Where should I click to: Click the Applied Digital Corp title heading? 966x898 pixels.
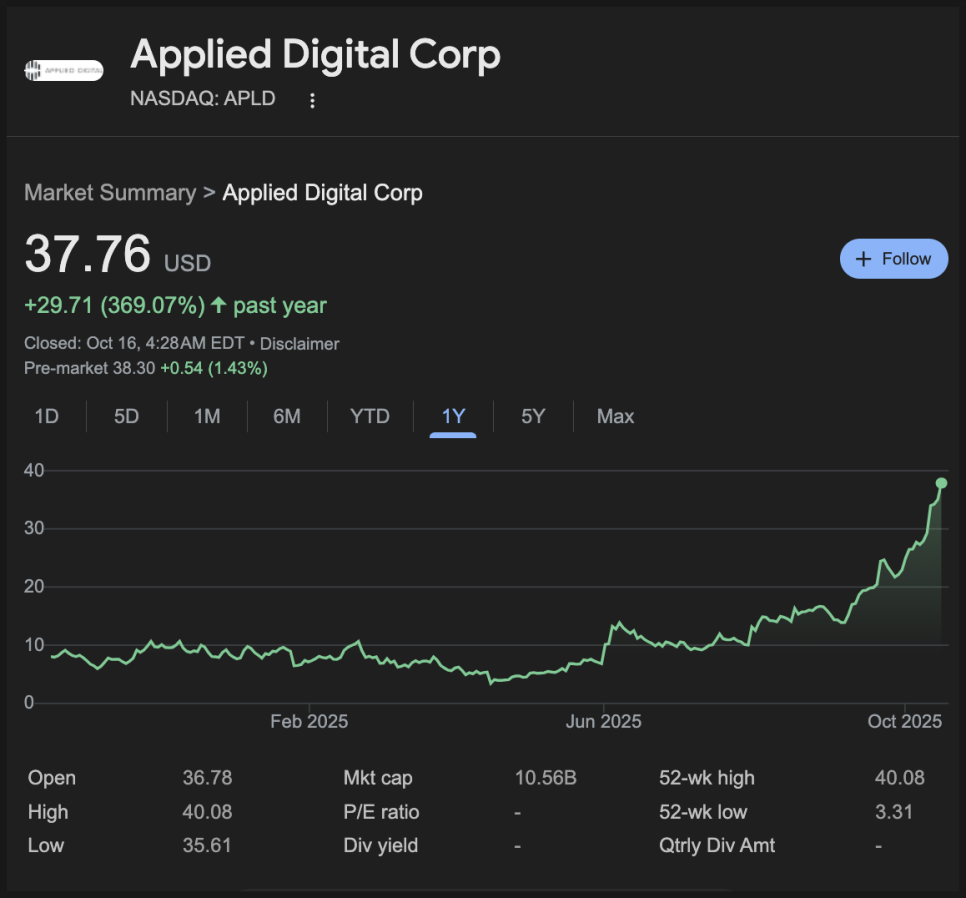315,55
